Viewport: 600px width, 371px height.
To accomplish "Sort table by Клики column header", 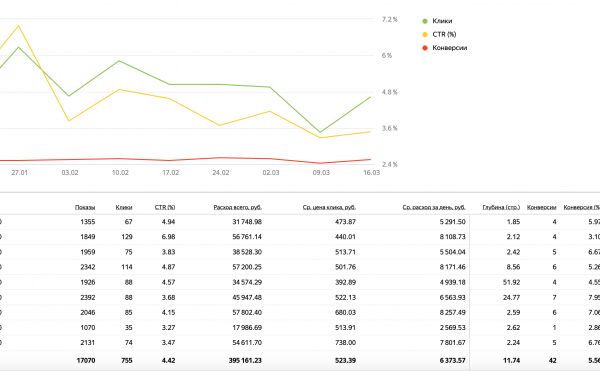I will pyautogui.click(x=124, y=207).
